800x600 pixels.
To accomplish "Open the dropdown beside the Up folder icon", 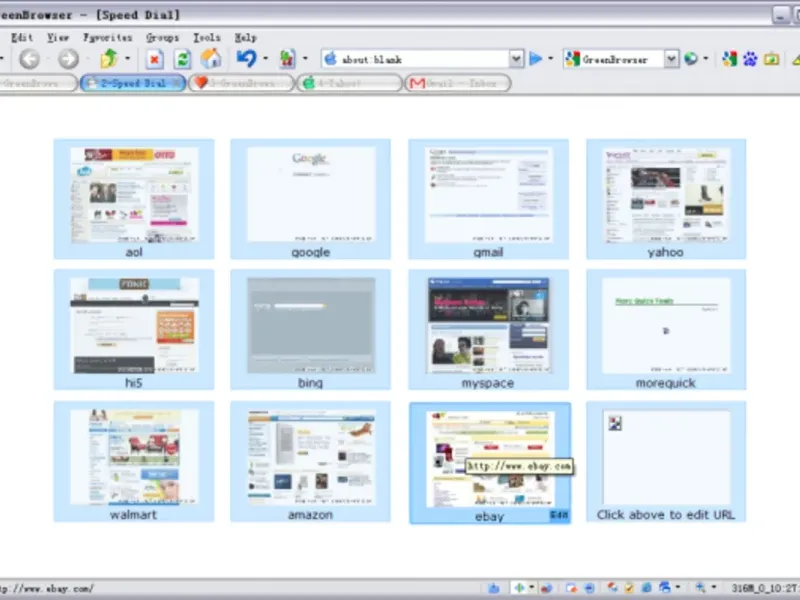I will 128,58.
